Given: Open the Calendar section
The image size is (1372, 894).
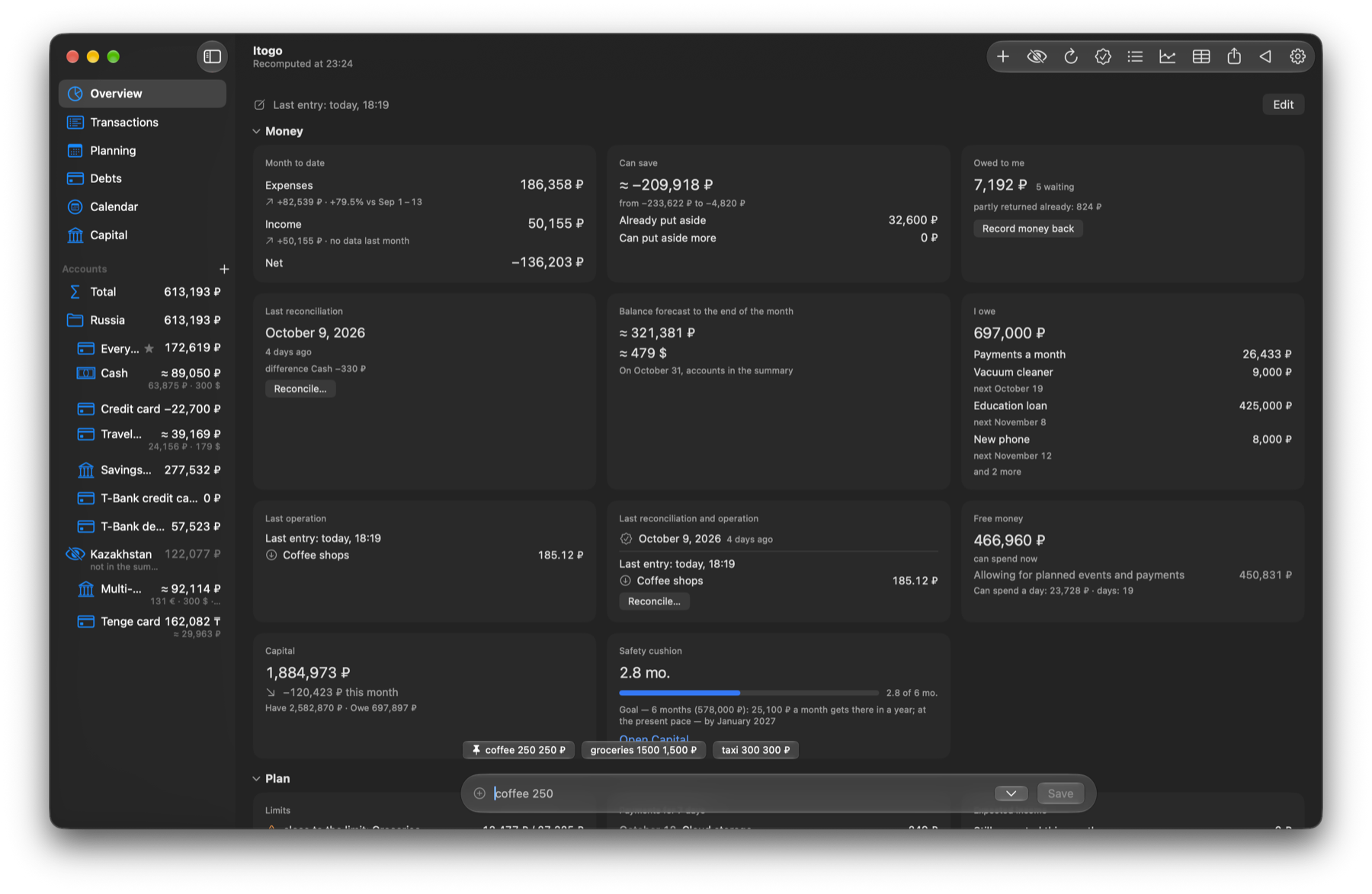Looking at the screenshot, I should pos(143,207).
